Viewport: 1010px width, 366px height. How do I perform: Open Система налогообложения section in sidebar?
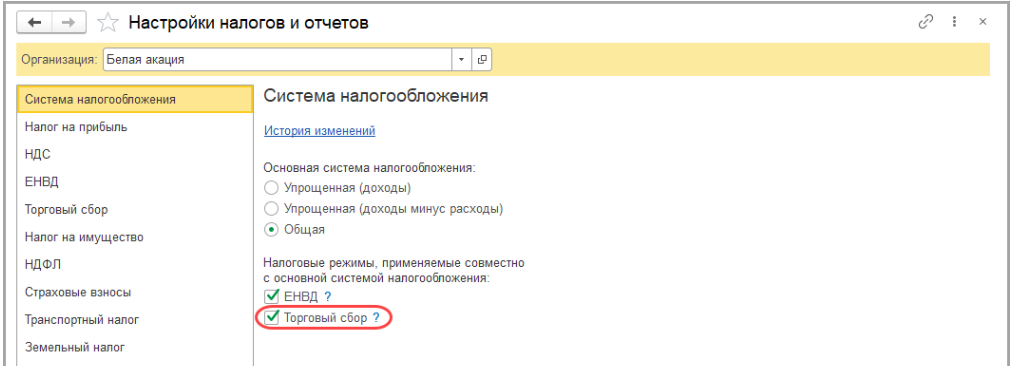tap(135, 100)
